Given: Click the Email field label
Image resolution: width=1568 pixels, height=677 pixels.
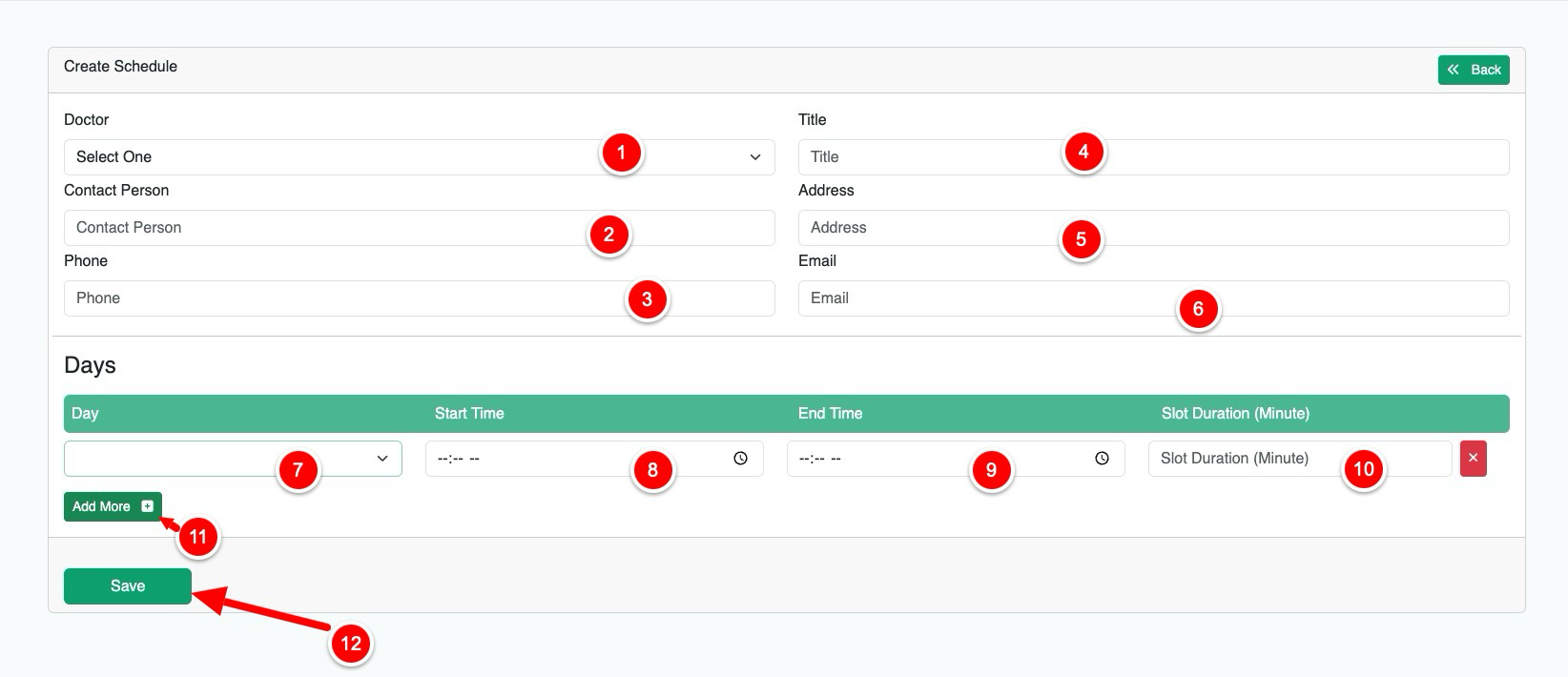Looking at the screenshot, I should pos(817,261).
